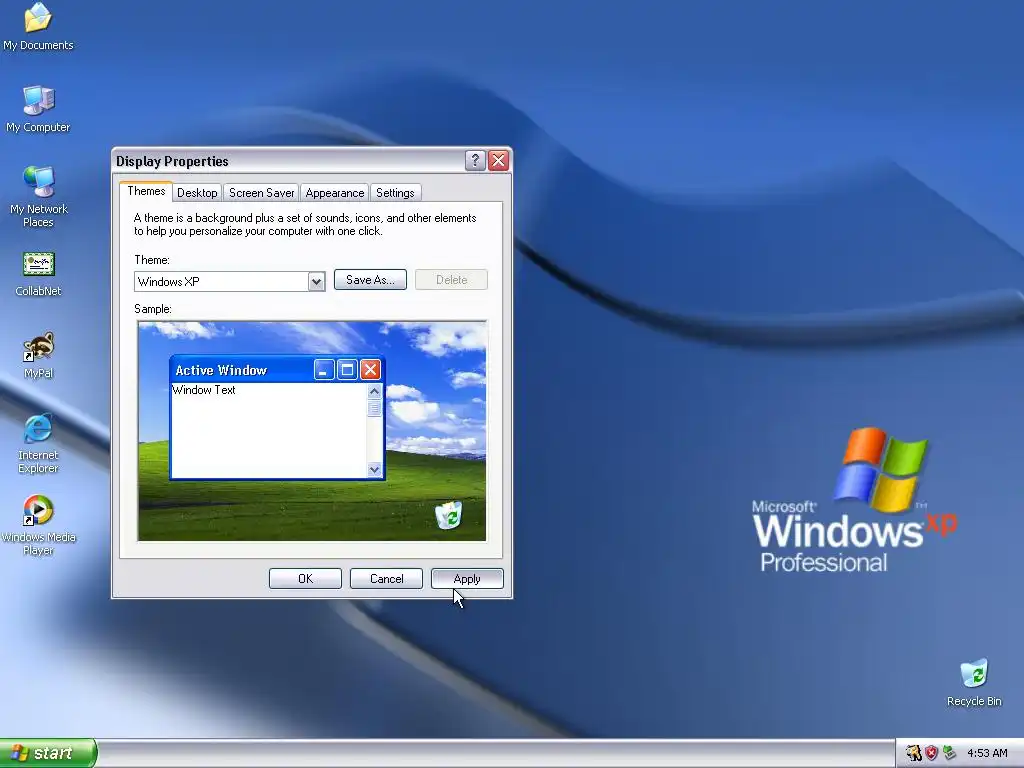Screen dimensions: 1024x768
Task: Click the sample window close icon
Action: pyautogui.click(x=370, y=370)
